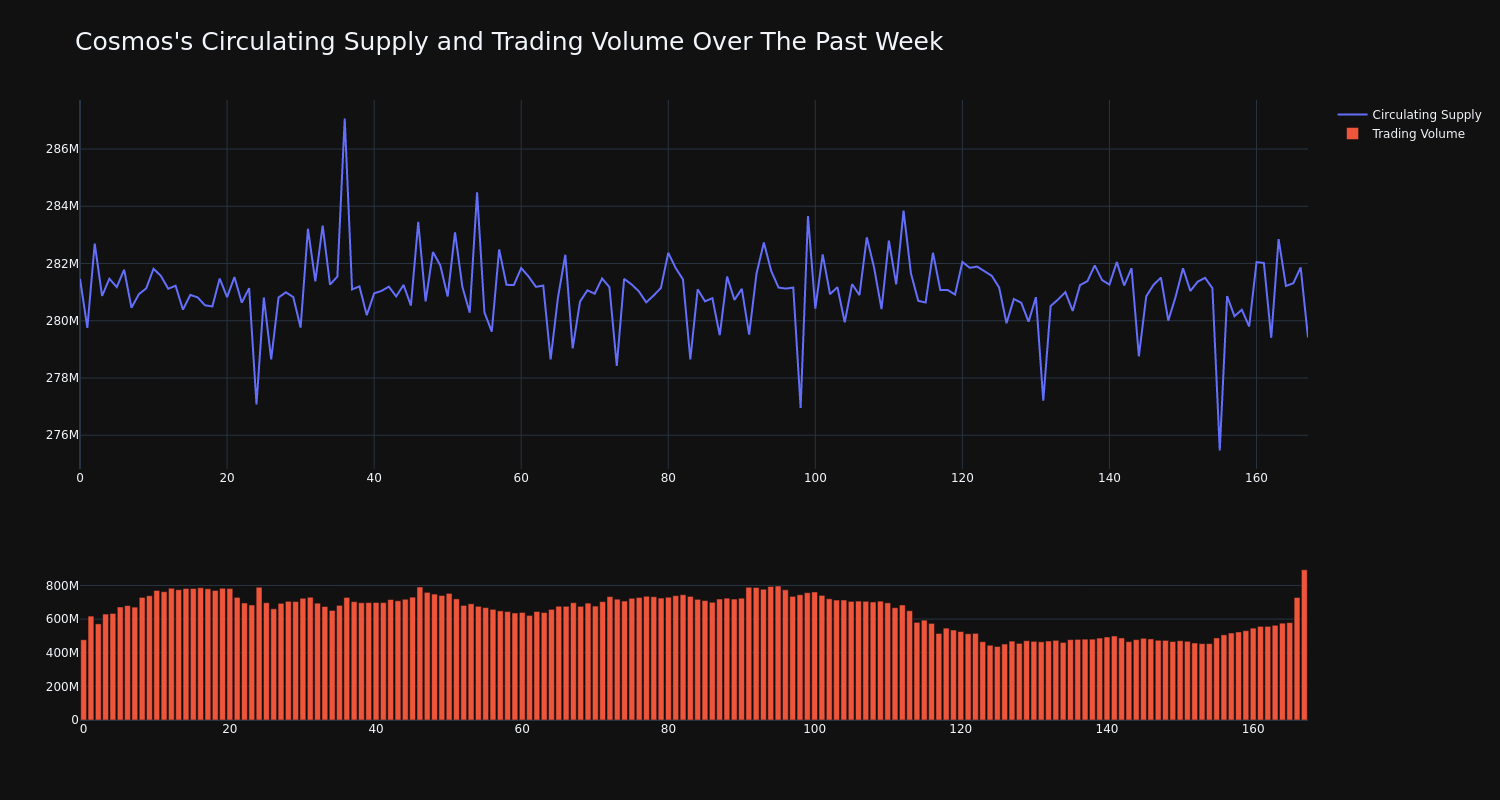Click the 400M volume axis label
Image resolution: width=1500 pixels, height=800 pixels.
click(x=62, y=653)
